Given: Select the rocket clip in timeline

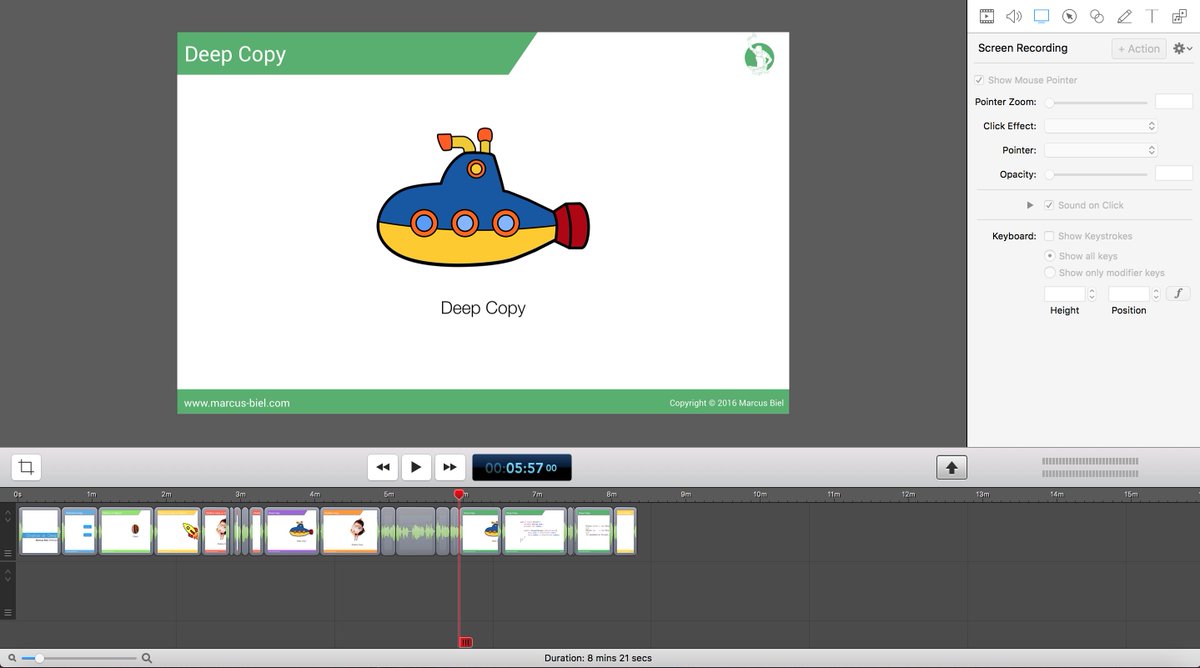Looking at the screenshot, I should click(x=178, y=531).
